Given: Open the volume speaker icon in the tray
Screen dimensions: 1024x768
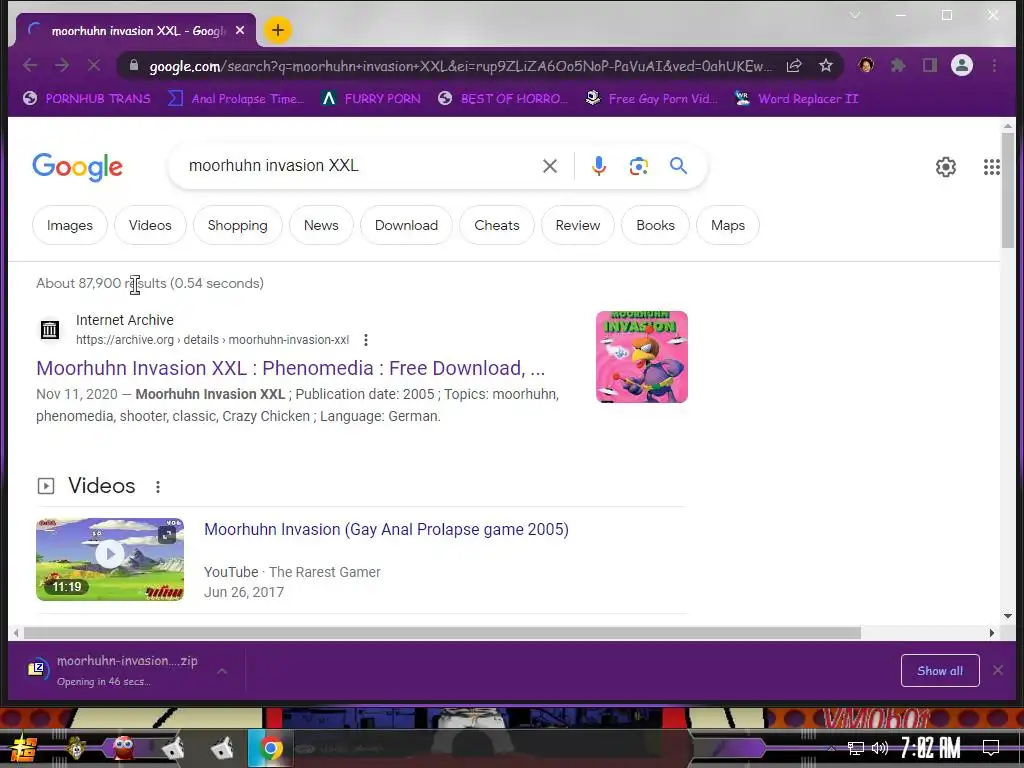Looking at the screenshot, I should pyautogui.click(x=880, y=748).
